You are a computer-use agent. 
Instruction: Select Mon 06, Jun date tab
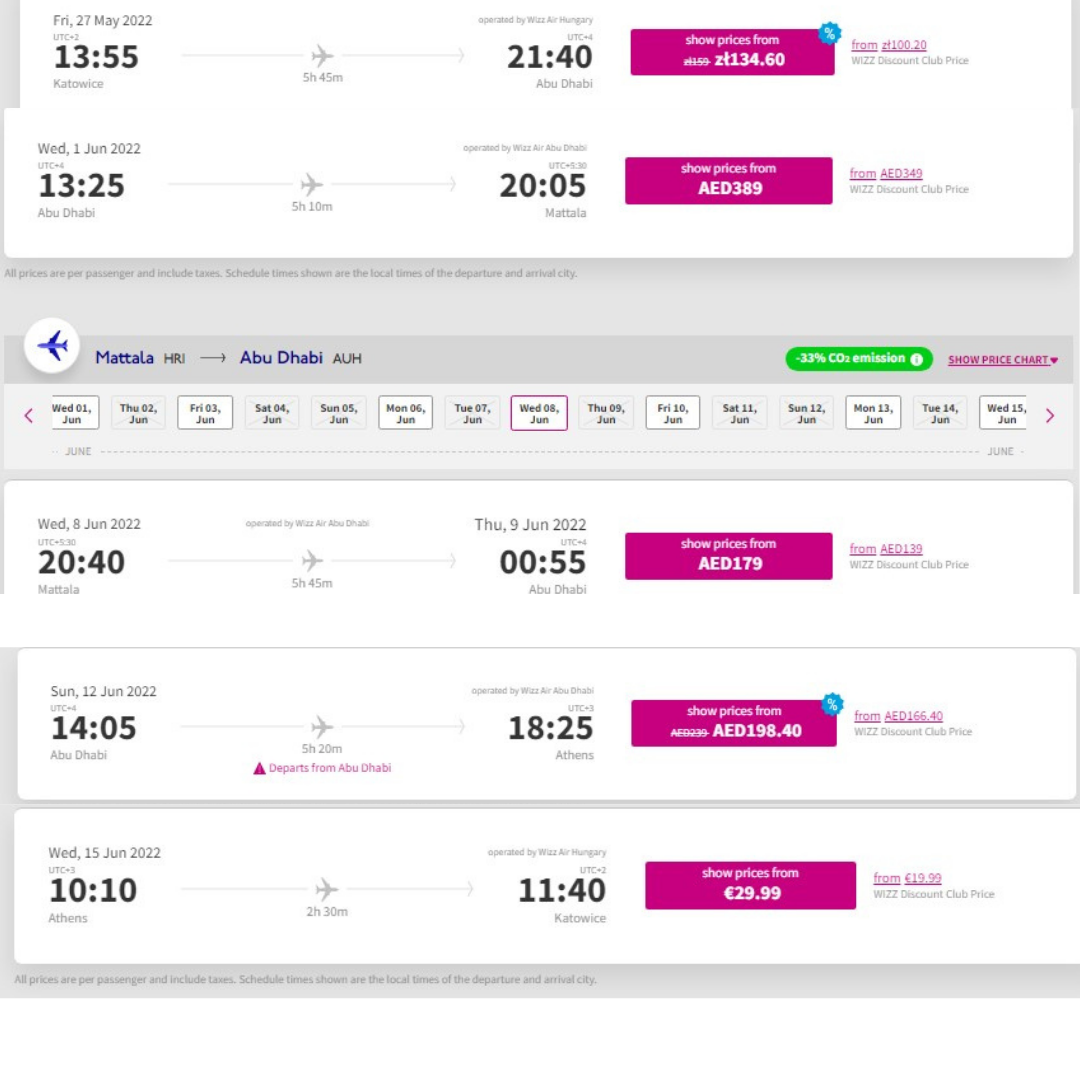[x=406, y=413]
